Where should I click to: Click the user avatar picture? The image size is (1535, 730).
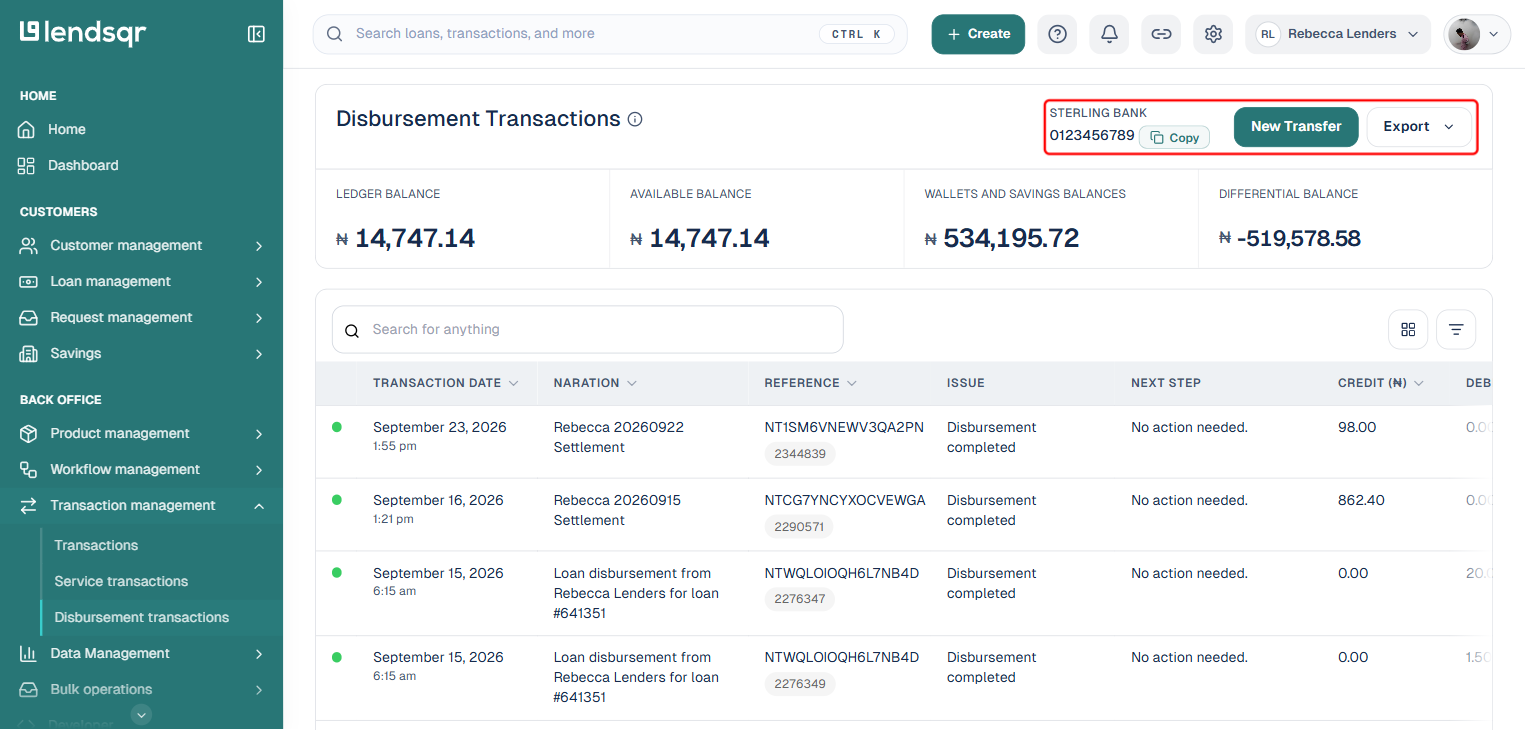(x=1464, y=34)
